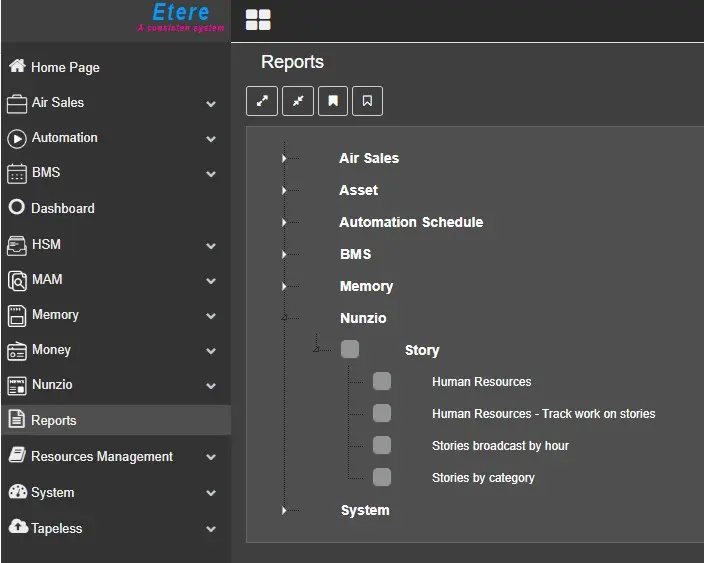This screenshot has height=563, width=704.
Task: Check the Story group checkbox
Action: 350,350
